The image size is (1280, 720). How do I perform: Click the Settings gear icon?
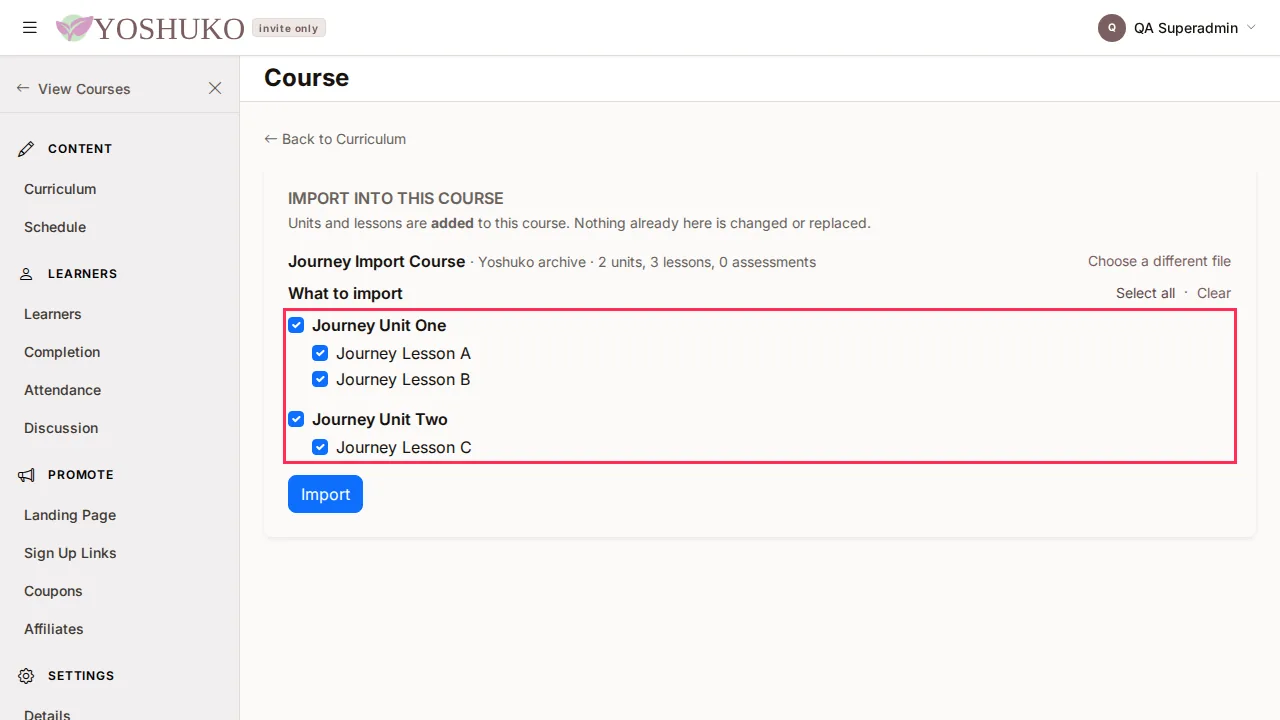[x=27, y=676]
